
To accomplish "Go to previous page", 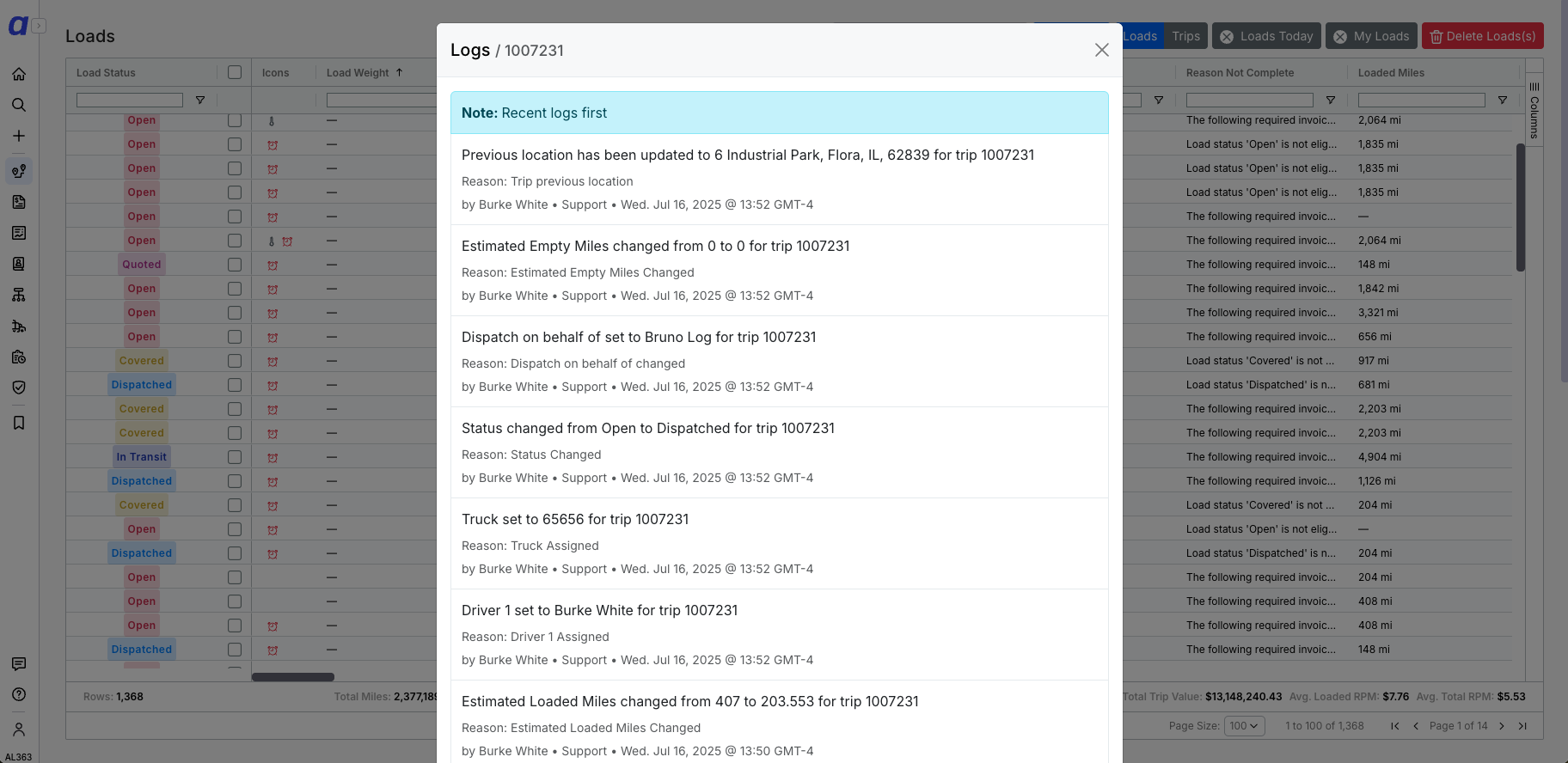I will click(x=1416, y=726).
